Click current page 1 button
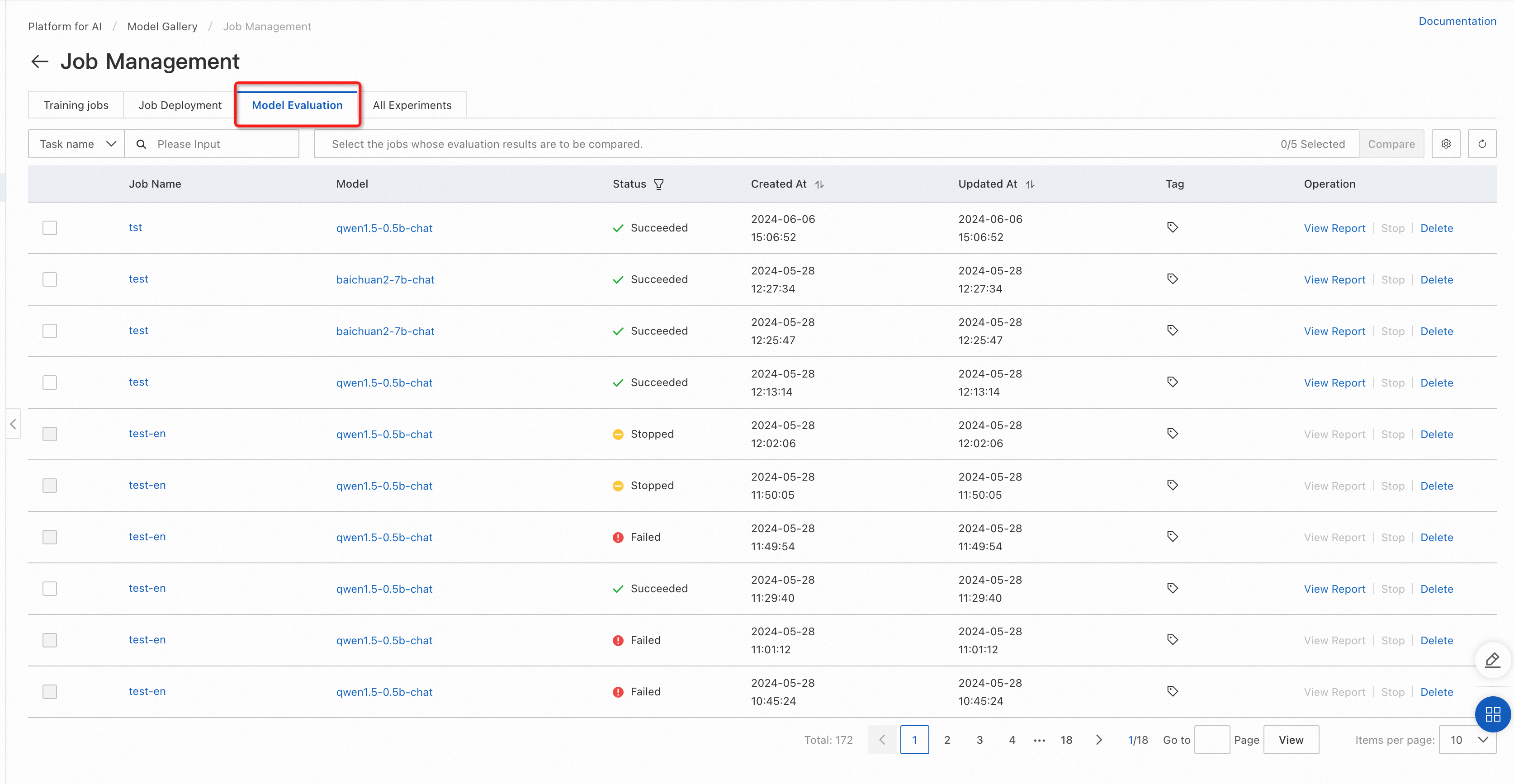The image size is (1514, 784). 914,740
